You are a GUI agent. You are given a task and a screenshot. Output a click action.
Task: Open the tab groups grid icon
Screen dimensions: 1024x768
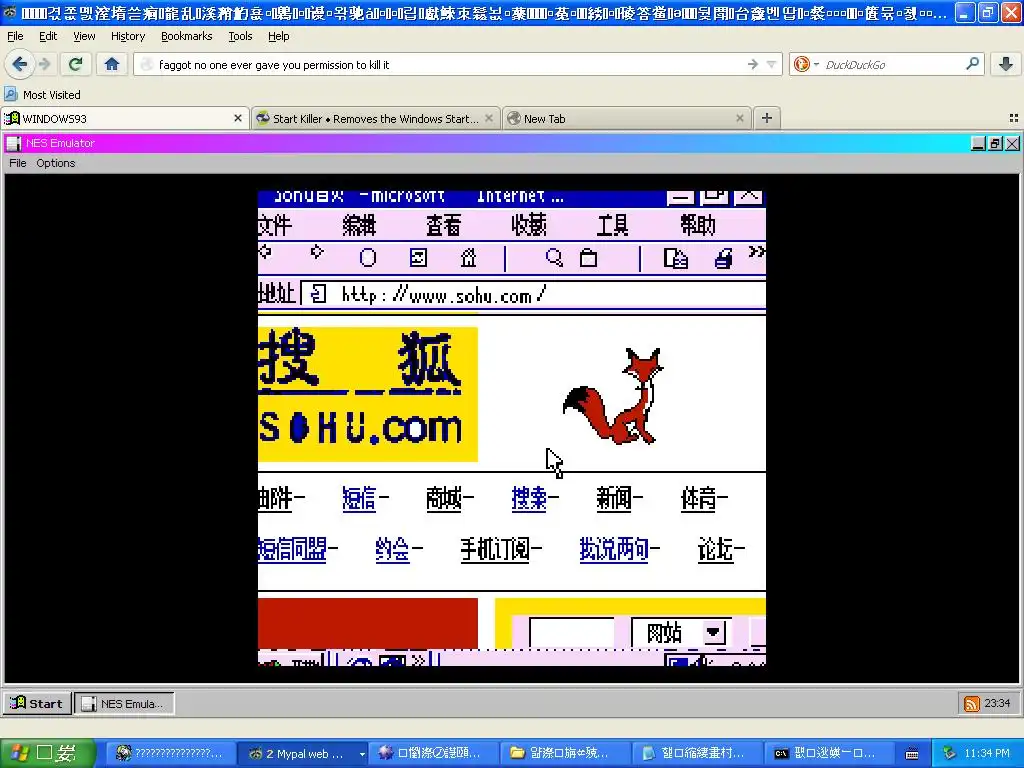click(x=1014, y=118)
